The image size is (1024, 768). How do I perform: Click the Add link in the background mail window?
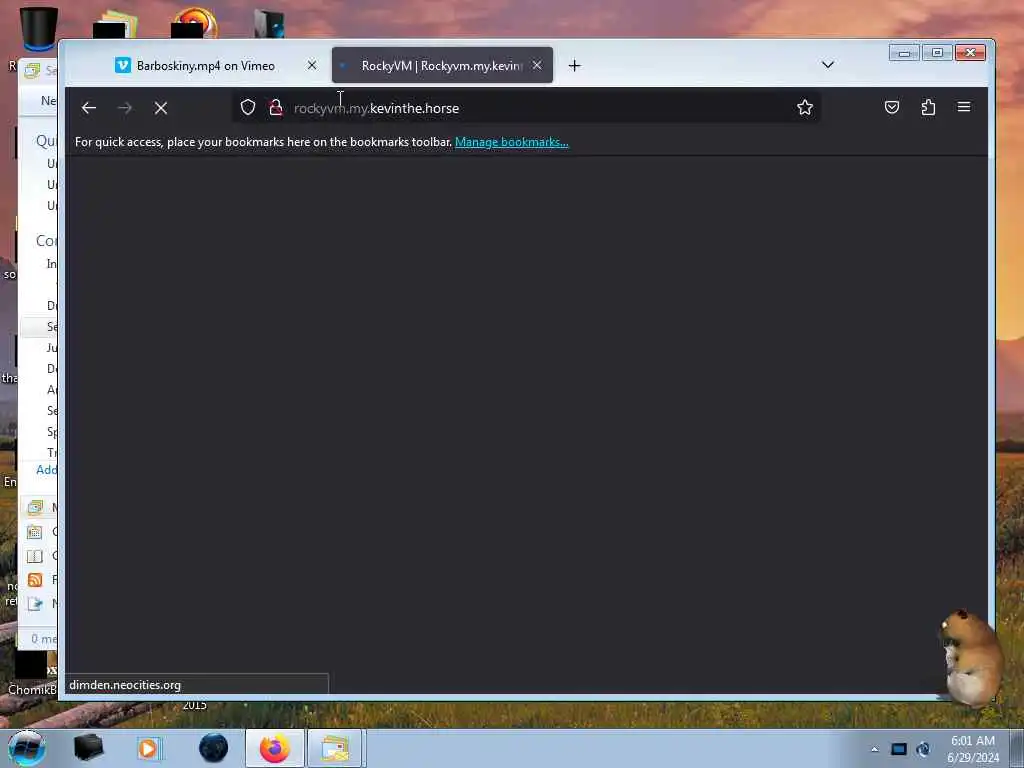[x=46, y=470]
